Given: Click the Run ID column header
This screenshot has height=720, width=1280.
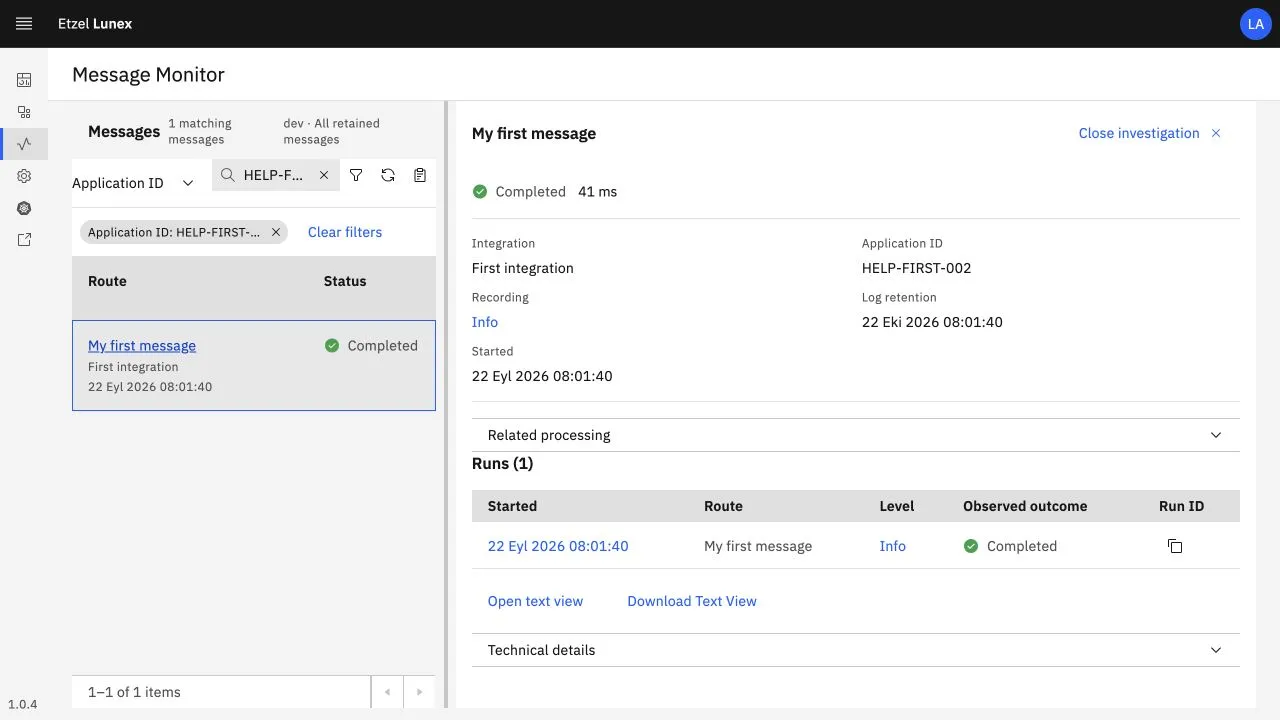Looking at the screenshot, I should [x=1181, y=506].
